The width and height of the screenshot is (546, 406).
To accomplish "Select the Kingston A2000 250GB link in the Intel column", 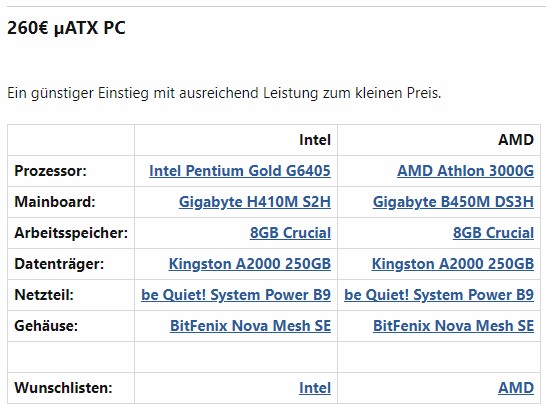I will (250, 264).
